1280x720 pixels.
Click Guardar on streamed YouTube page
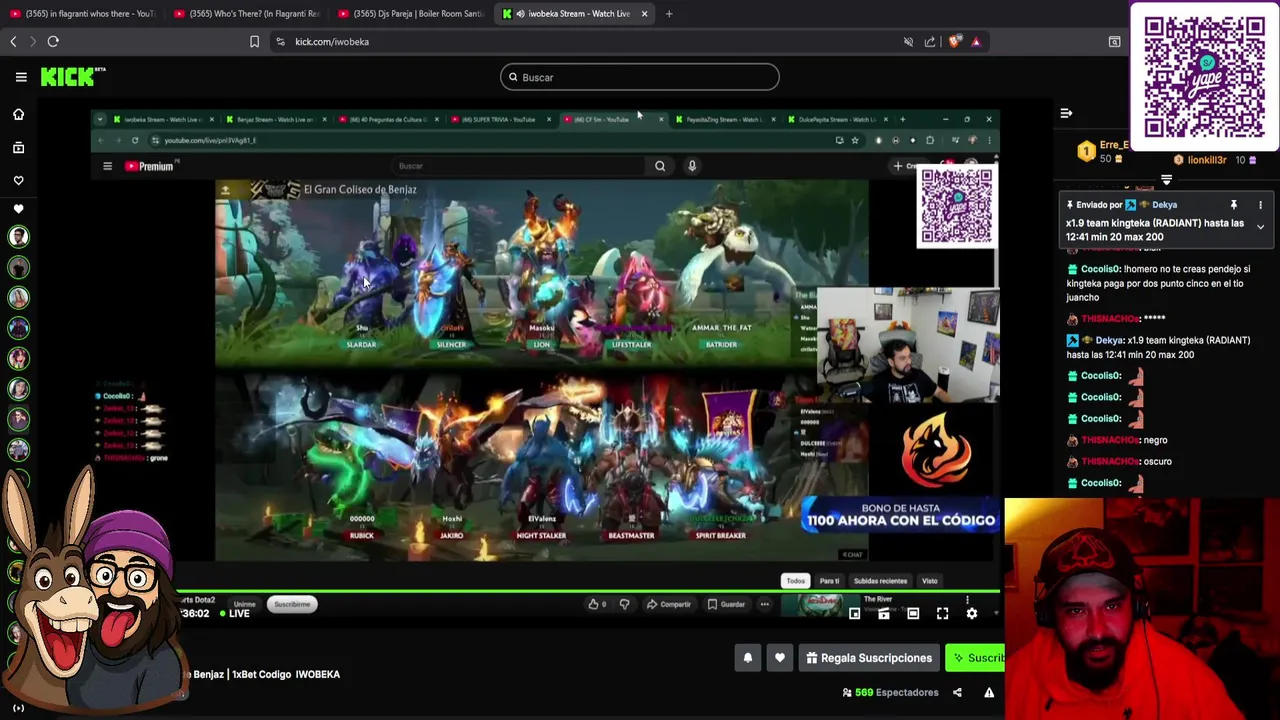[726, 604]
